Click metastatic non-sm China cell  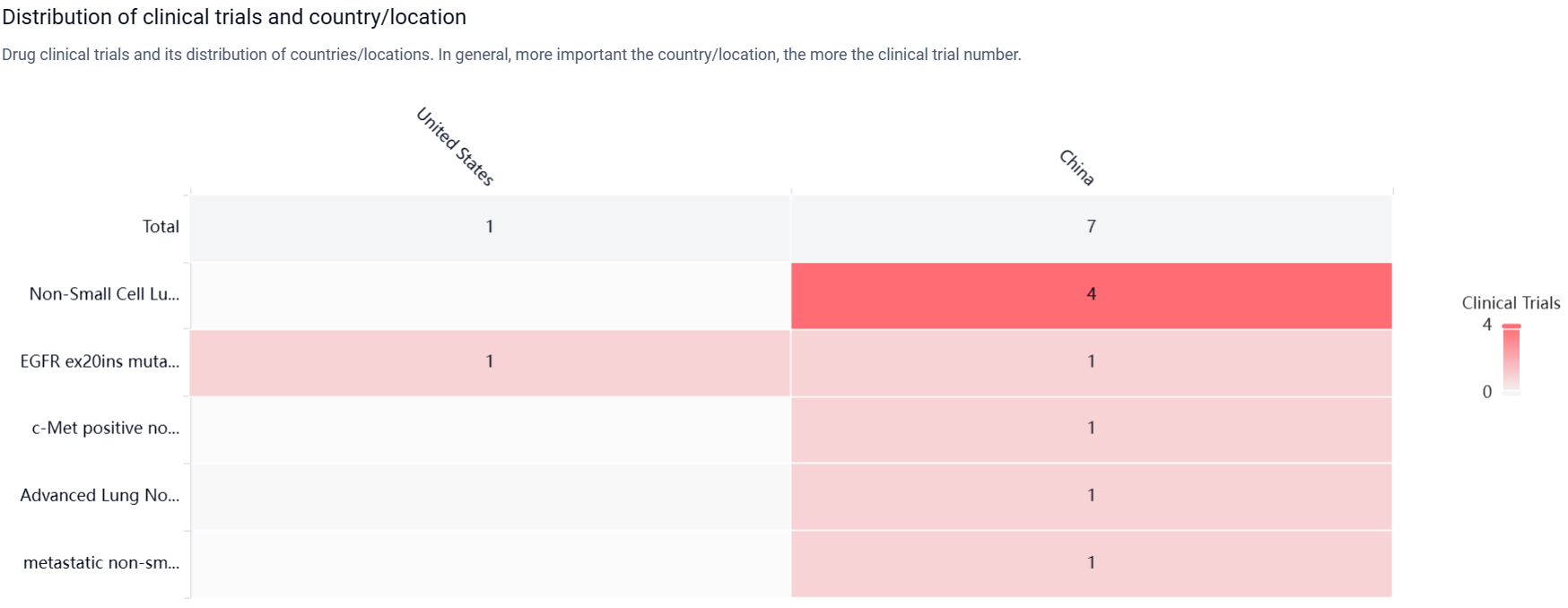[1091, 563]
